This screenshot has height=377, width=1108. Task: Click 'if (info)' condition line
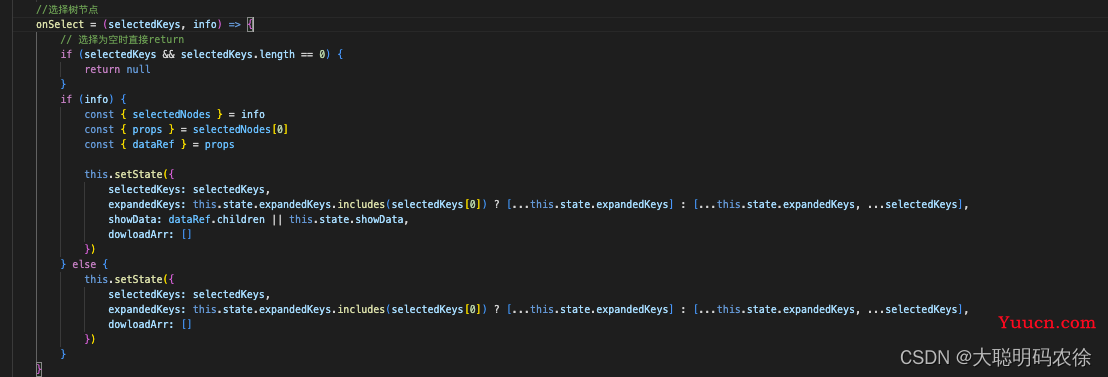coord(93,100)
